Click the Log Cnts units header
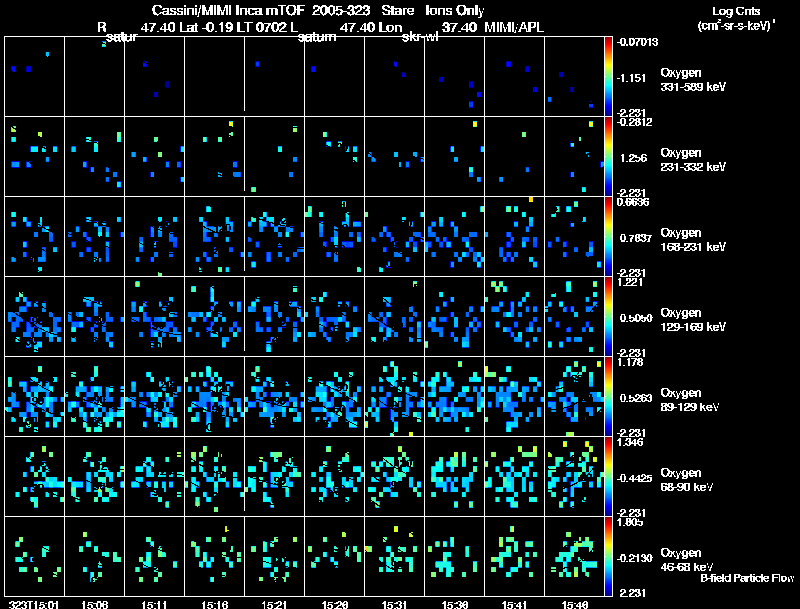Image resolution: width=800 pixels, height=609 pixels. pyautogui.click(x=733, y=18)
